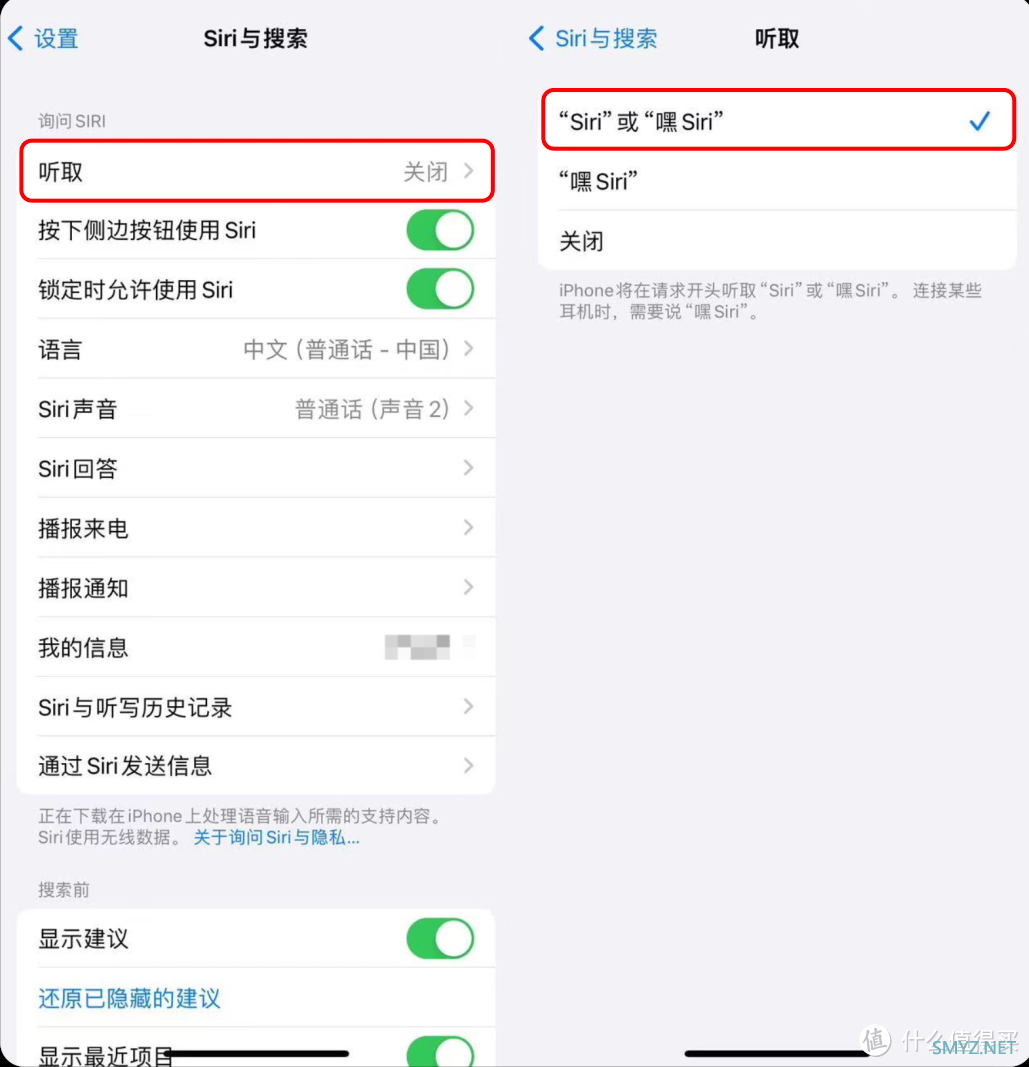The width and height of the screenshot is (1029, 1067).
Task: Tap the blue checkmark on "Siri"或"嘿Siri"
Action: click(x=980, y=121)
